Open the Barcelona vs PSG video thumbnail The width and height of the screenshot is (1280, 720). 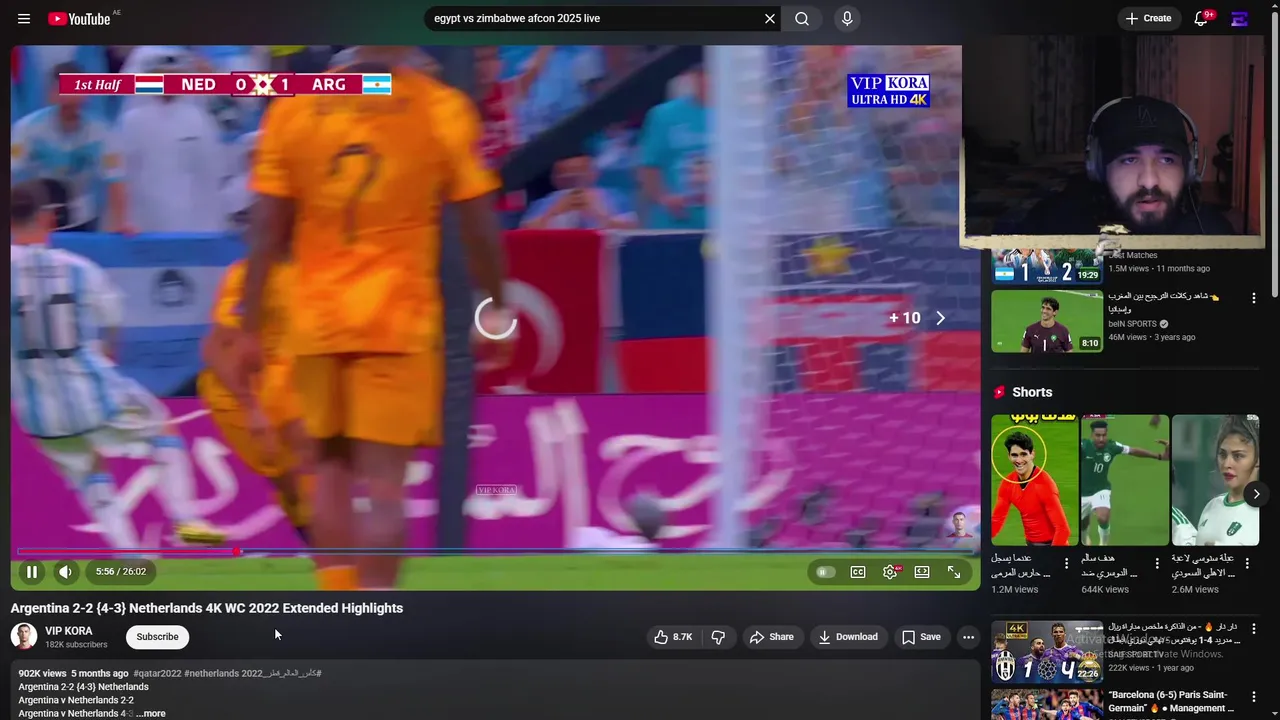tap(1047, 704)
